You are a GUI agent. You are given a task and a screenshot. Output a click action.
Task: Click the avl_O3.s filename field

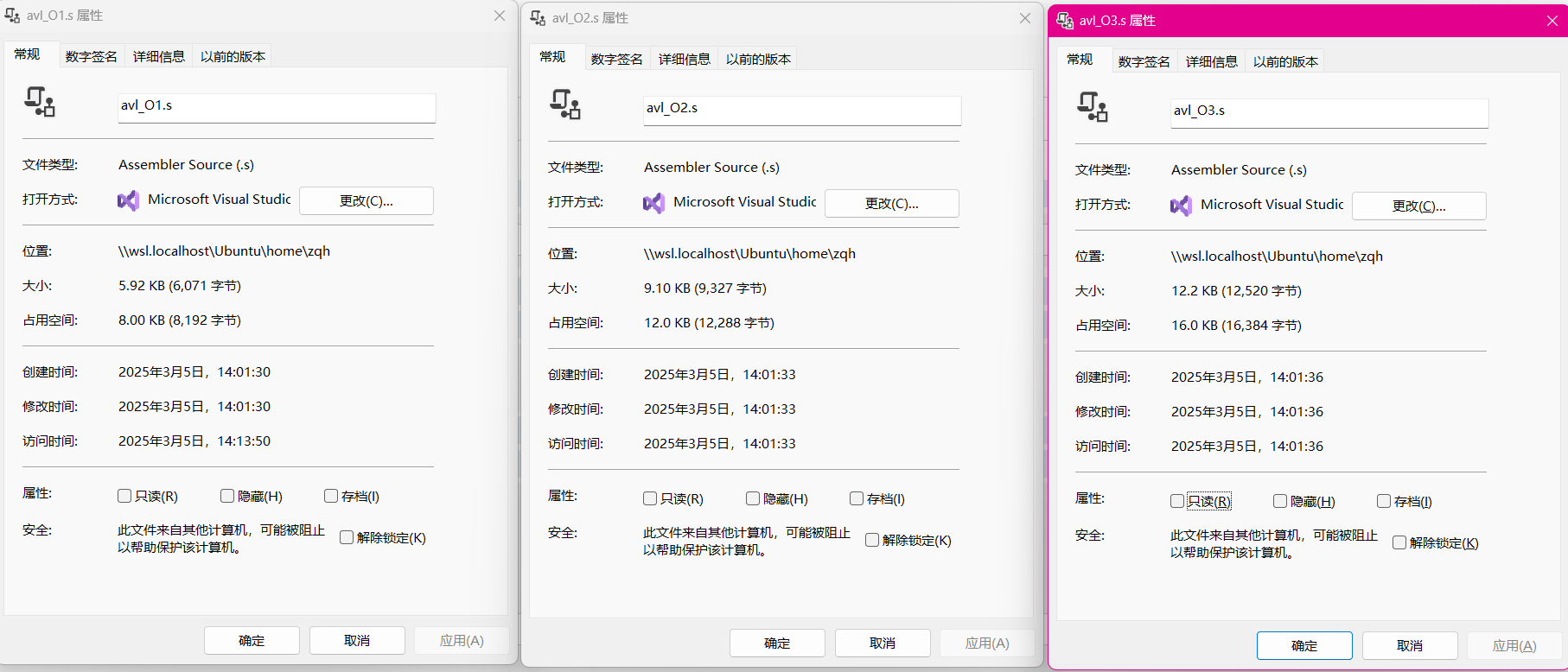tap(1329, 112)
